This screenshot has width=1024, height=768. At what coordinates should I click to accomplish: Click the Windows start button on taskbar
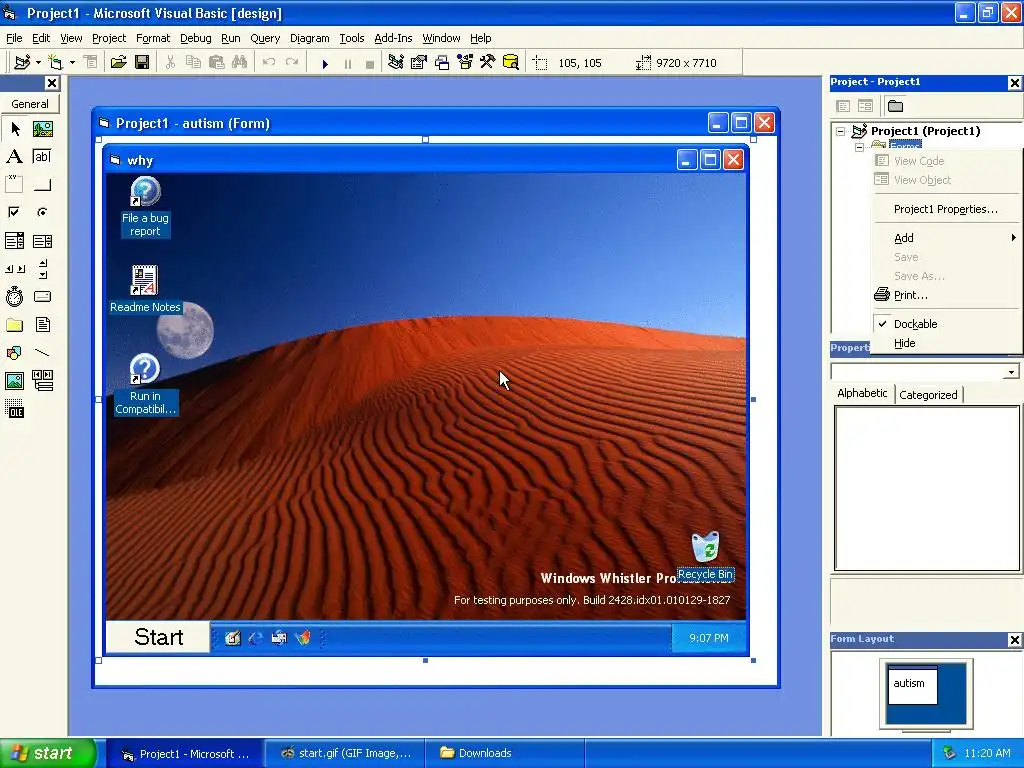47,753
